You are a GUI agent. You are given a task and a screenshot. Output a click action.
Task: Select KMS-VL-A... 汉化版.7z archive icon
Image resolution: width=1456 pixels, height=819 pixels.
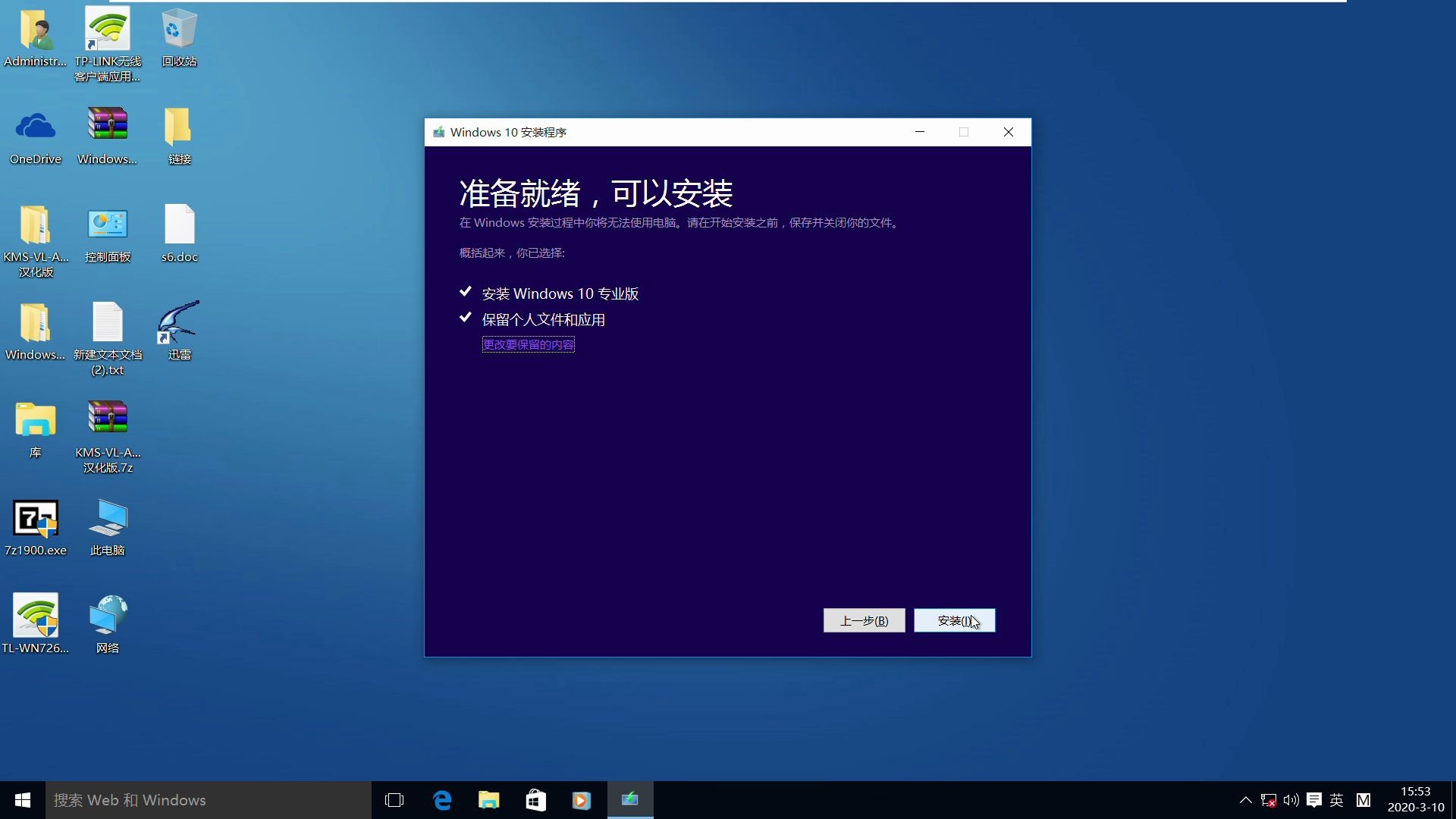click(108, 436)
